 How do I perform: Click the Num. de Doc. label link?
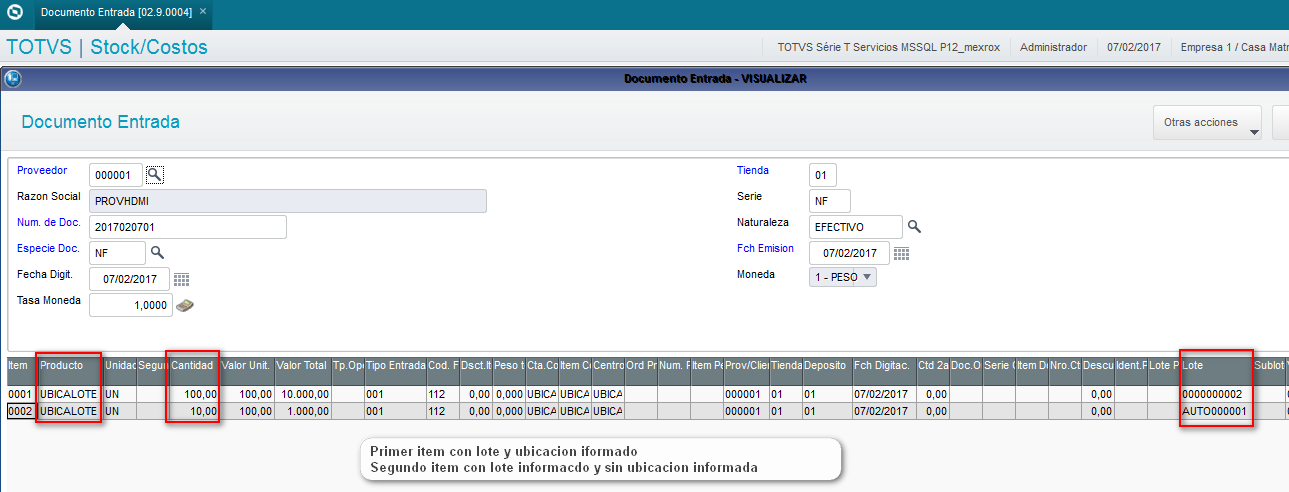point(49,221)
